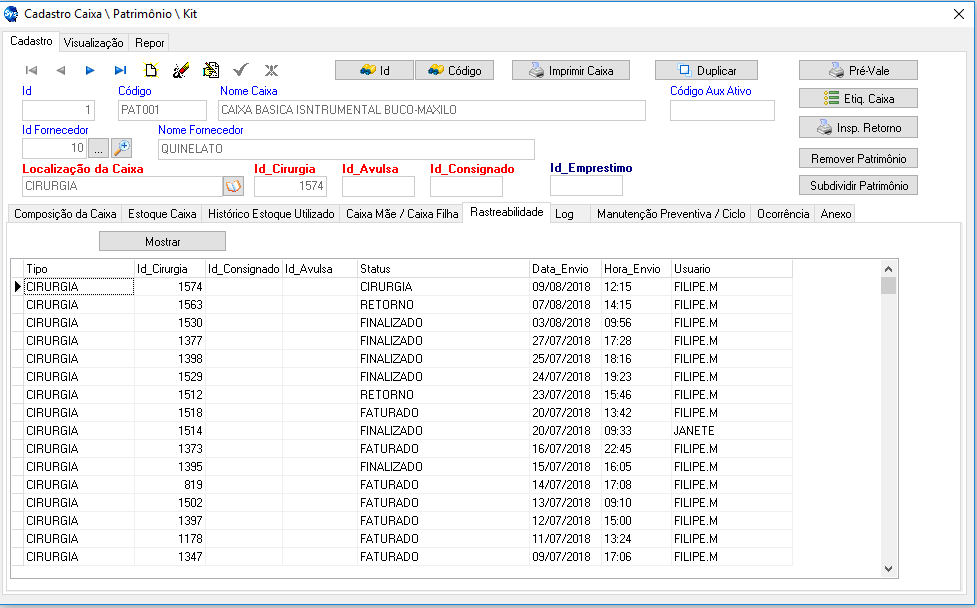977x608 pixels.
Task: Open the Composição da Caixa tab
Action: tap(65, 214)
